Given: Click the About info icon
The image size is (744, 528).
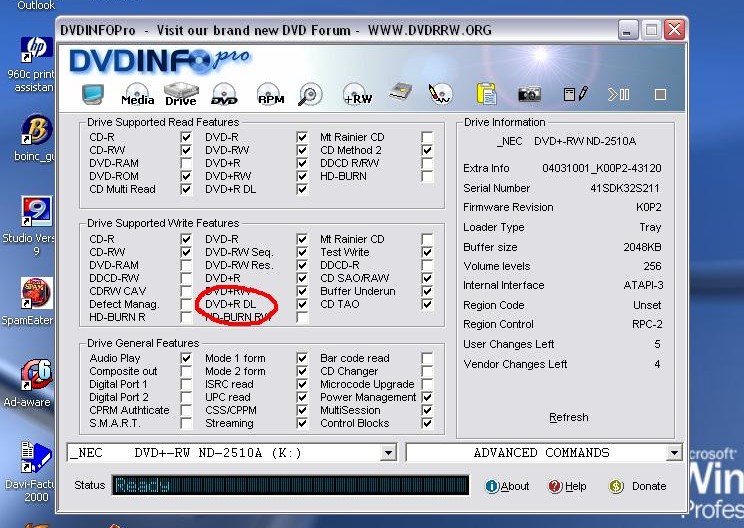Looking at the screenshot, I should pos(492,486).
